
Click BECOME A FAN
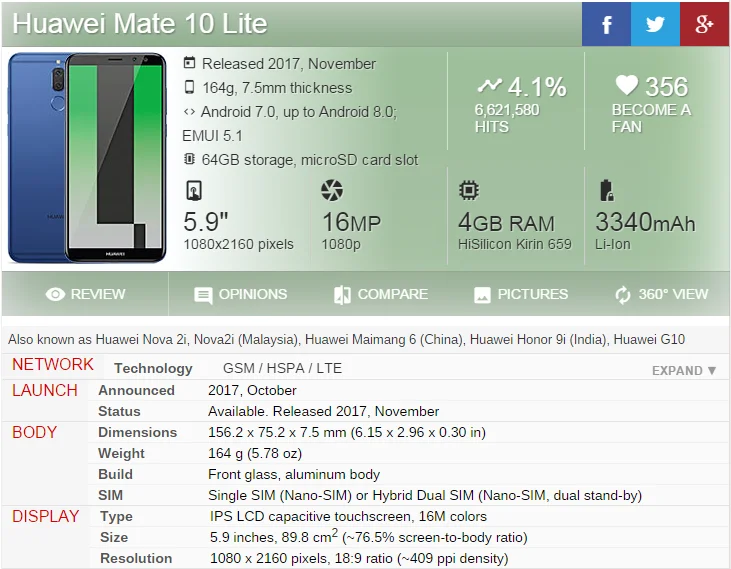(651, 118)
